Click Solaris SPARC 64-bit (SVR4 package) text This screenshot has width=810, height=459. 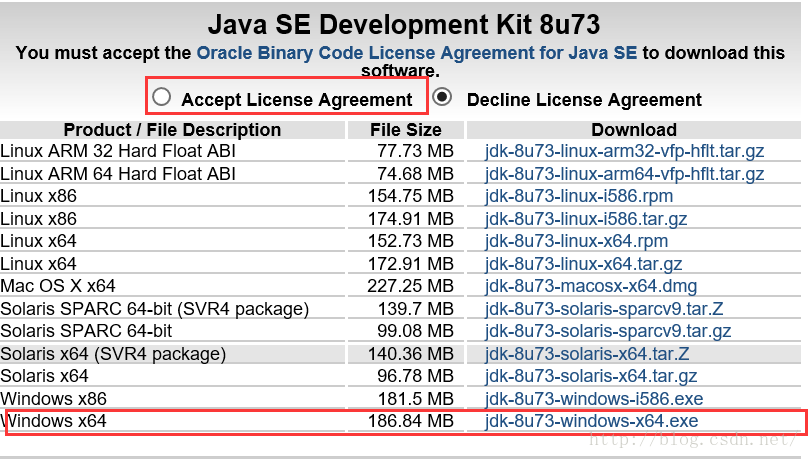coord(154,309)
